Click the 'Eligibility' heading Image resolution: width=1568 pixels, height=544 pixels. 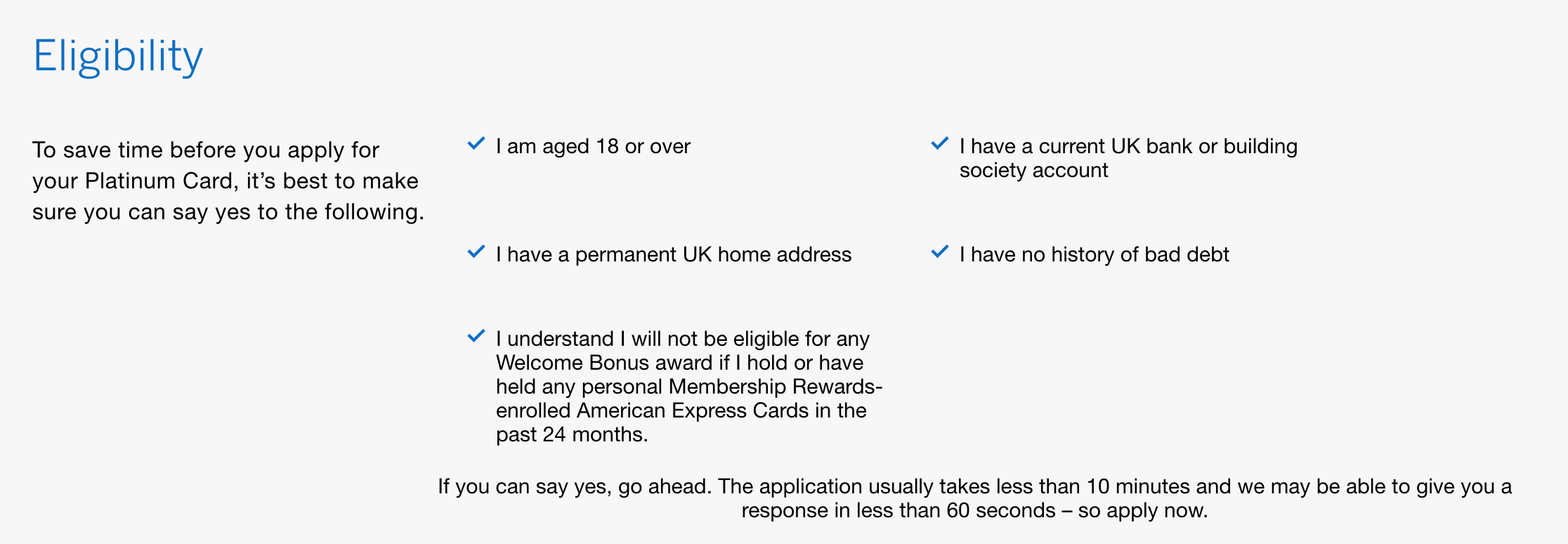tap(118, 56)
